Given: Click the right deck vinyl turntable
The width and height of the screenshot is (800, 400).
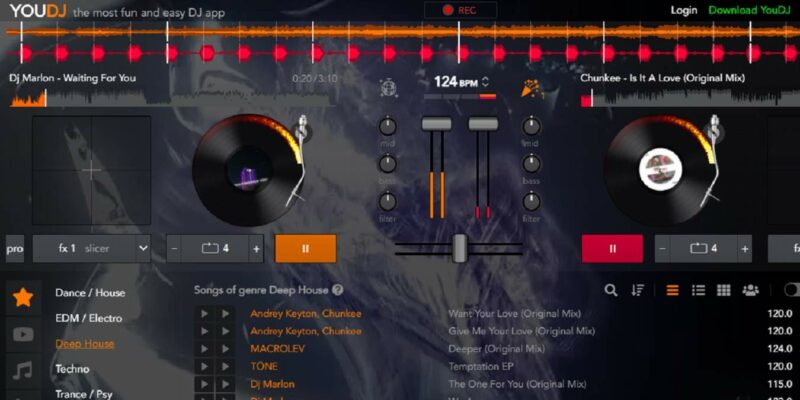Looking at the screenshot, I should [x=660, y=170].
